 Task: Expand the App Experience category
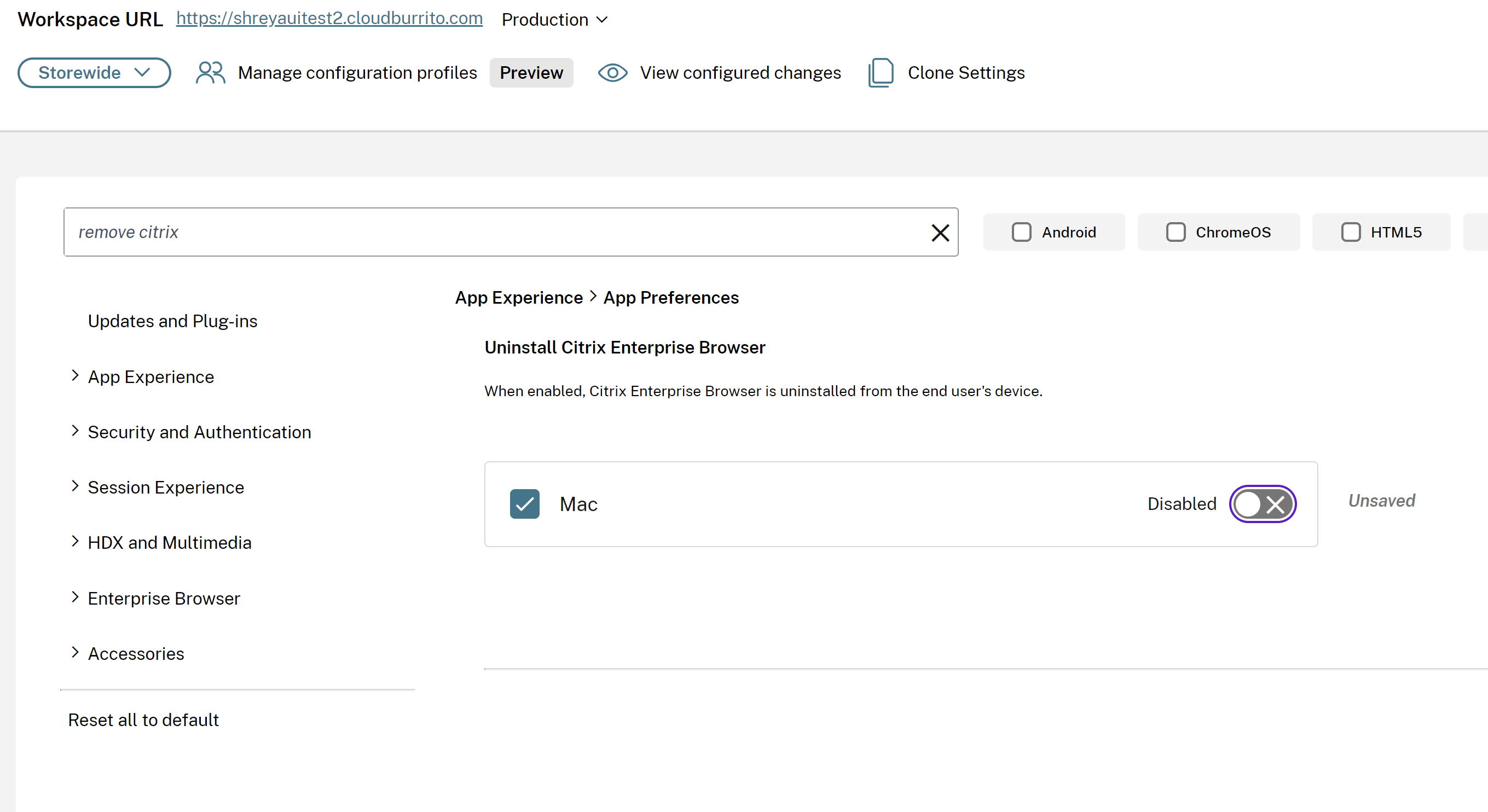(x=150, y=376)
